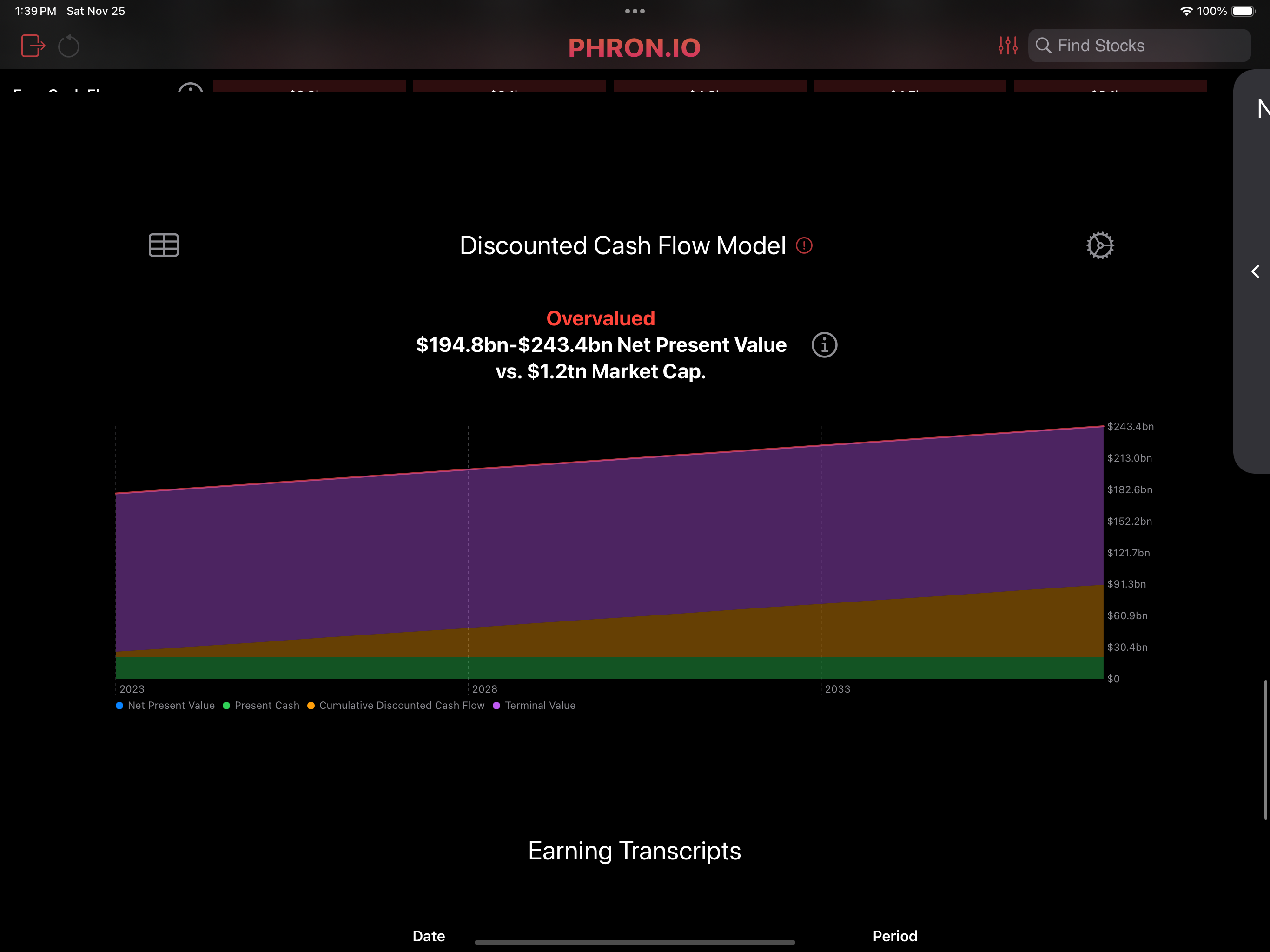Open the filter sliders icon
Viewport: 1270px width, 952px height.
1008,46
